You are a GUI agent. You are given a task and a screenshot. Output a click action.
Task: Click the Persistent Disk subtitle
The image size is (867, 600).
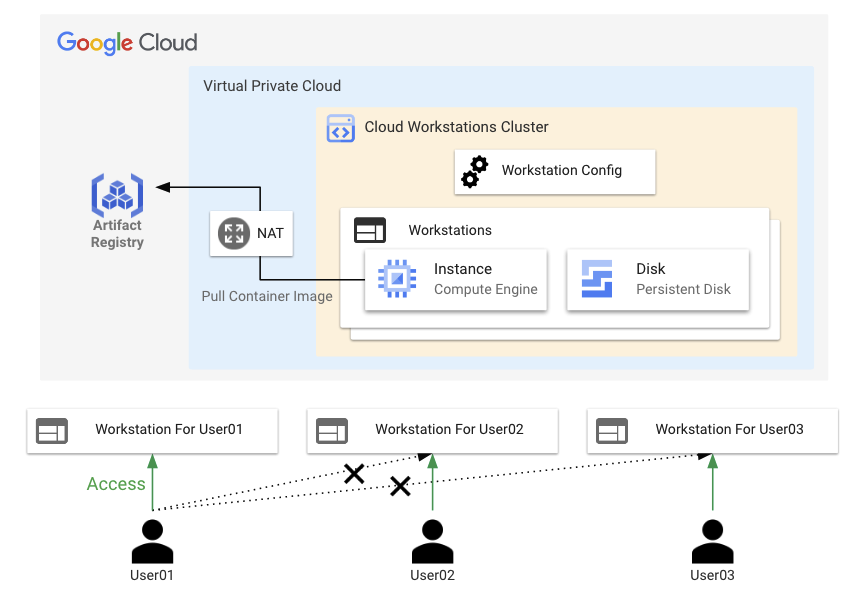pyautogui.click(x=683, y=289)
